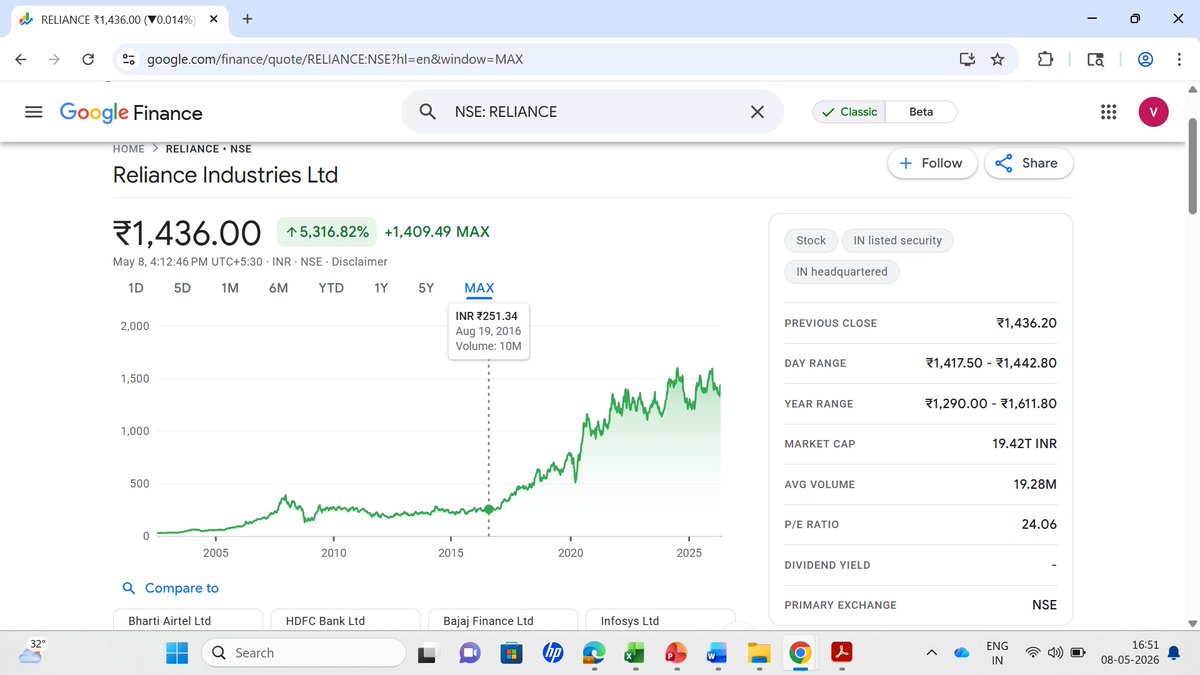View site information icon in address bar

pos(128,59)
